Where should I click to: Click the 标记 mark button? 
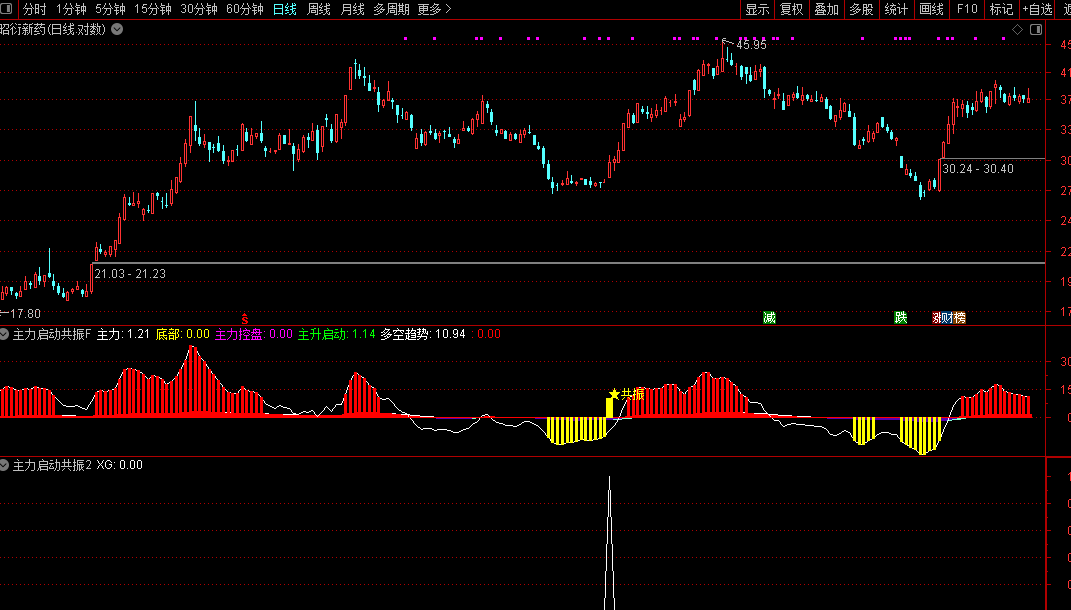tap(1001, 9)
